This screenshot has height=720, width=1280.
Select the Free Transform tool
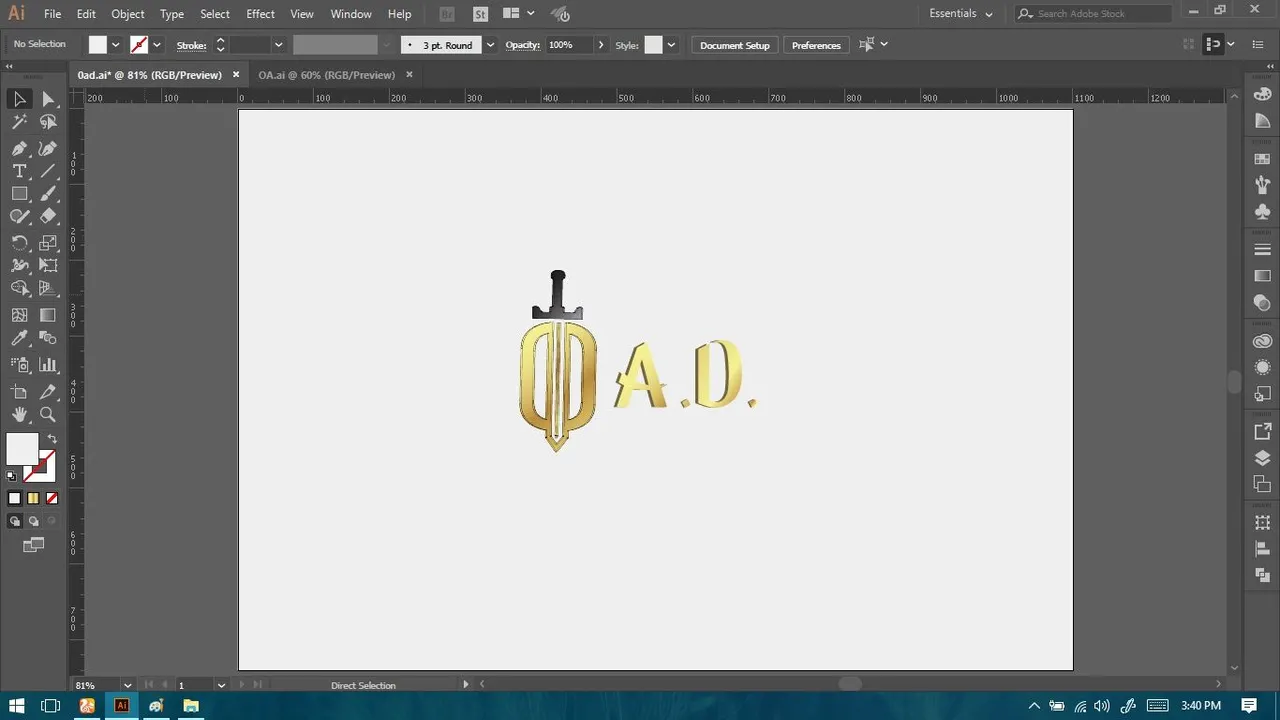click(48, 266)
